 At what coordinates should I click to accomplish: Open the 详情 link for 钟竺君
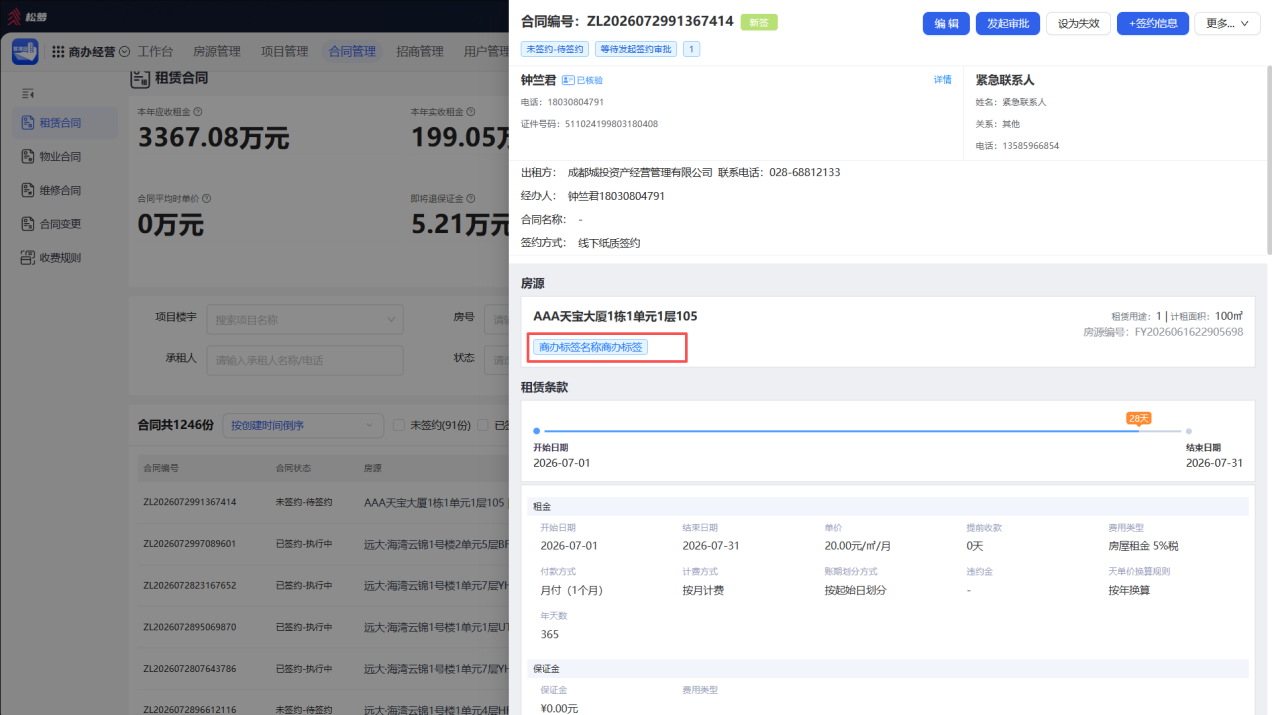pos(942,80)
